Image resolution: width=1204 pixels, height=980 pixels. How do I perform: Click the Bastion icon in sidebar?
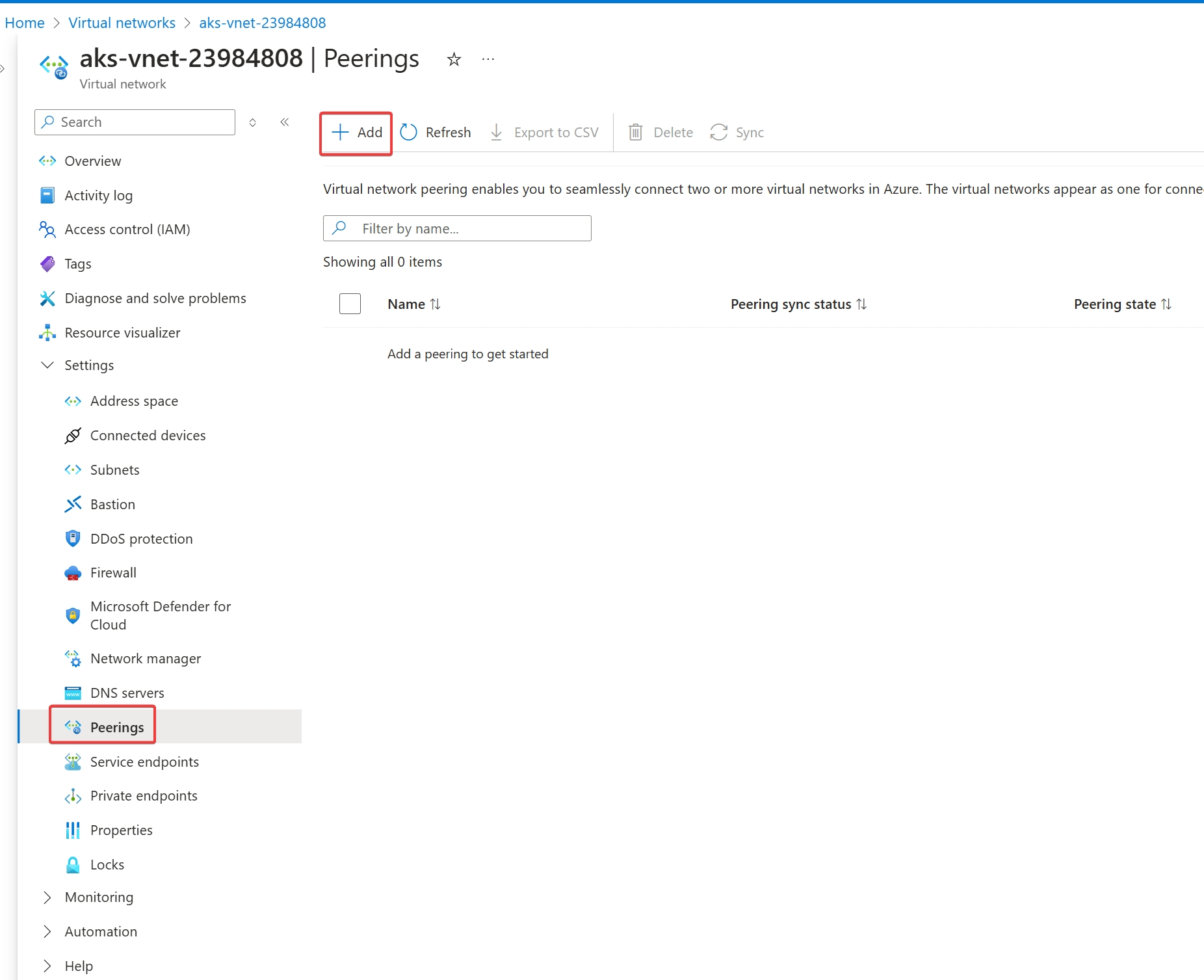(73, 505)
